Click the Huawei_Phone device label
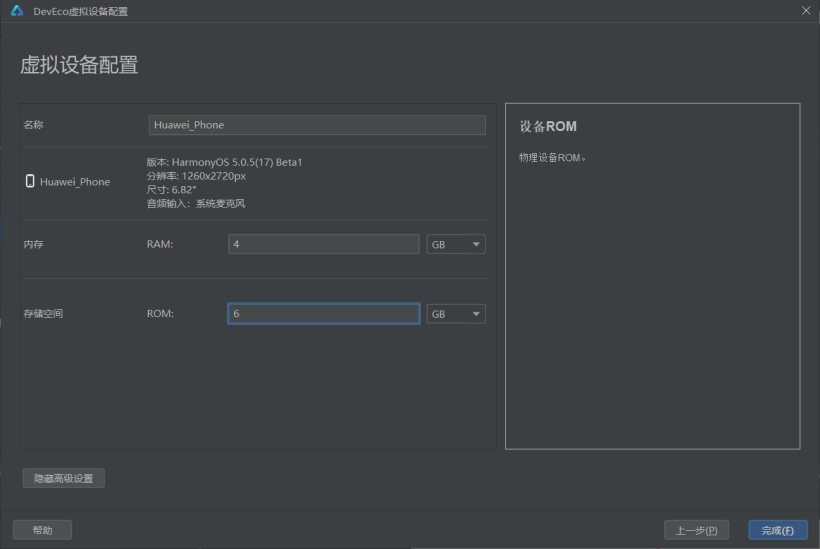The width and height of the screenshot is (820, 549). pyautogui.click(x=75, y=181)
